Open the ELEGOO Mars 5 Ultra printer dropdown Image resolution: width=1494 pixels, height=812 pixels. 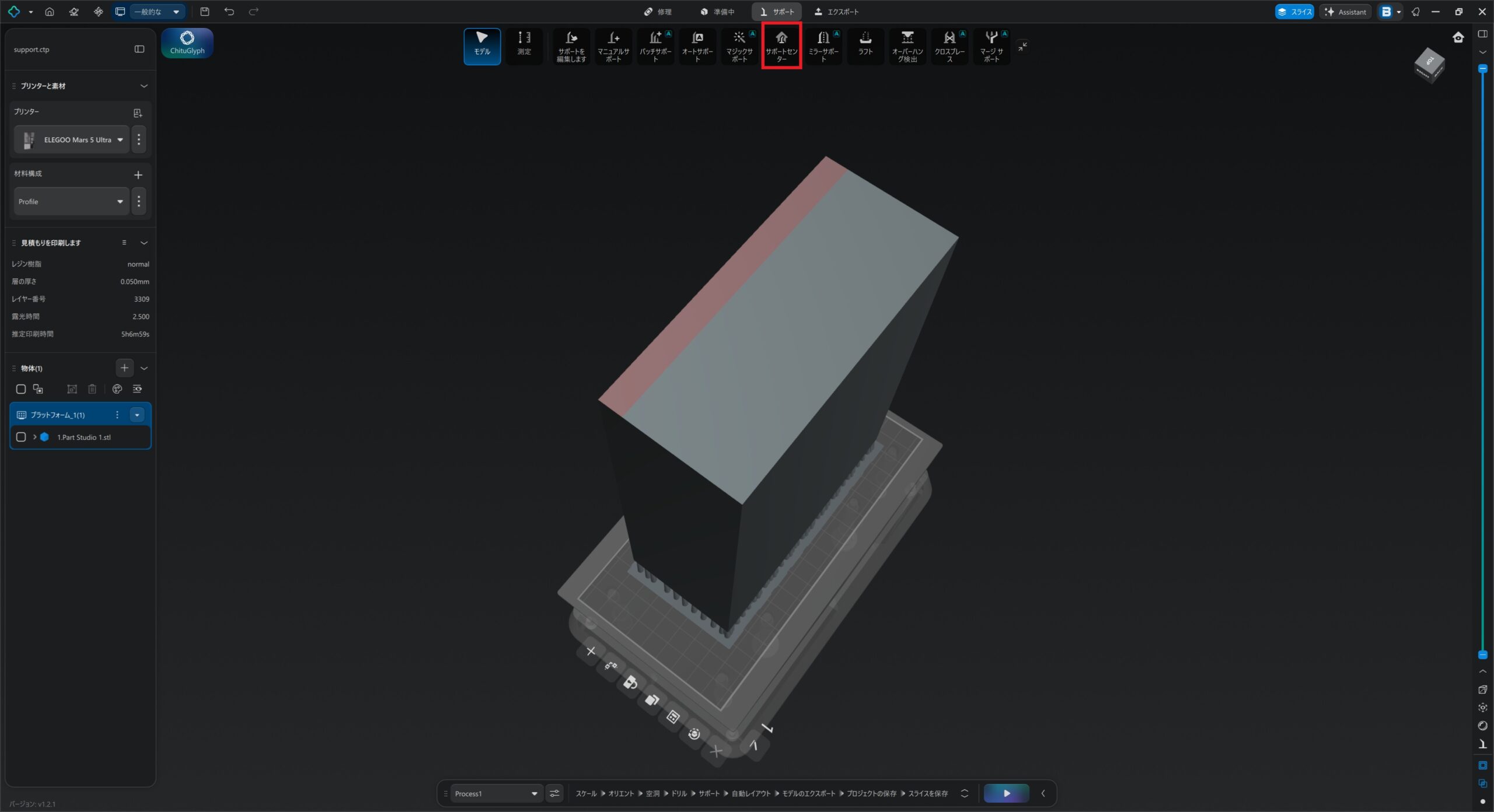coord(71,140)
